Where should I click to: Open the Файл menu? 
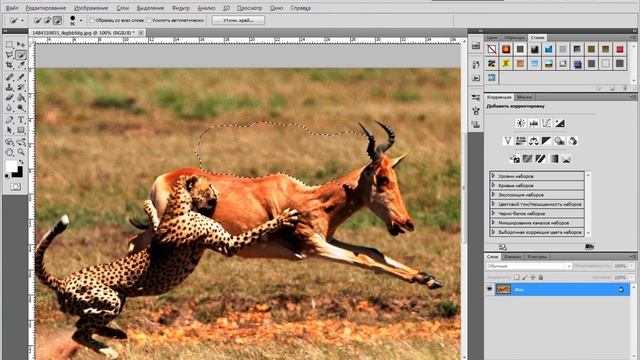(x=12, y=8)
